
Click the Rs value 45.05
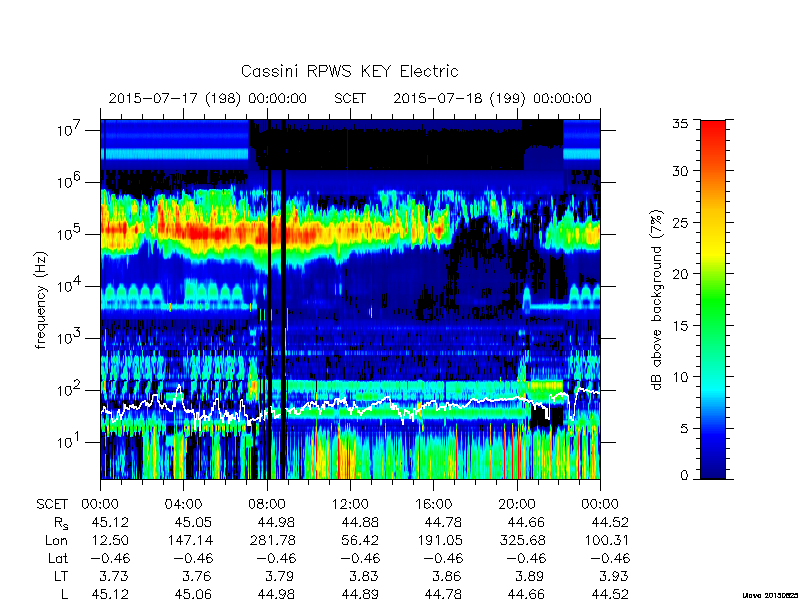tap(193, 522)
